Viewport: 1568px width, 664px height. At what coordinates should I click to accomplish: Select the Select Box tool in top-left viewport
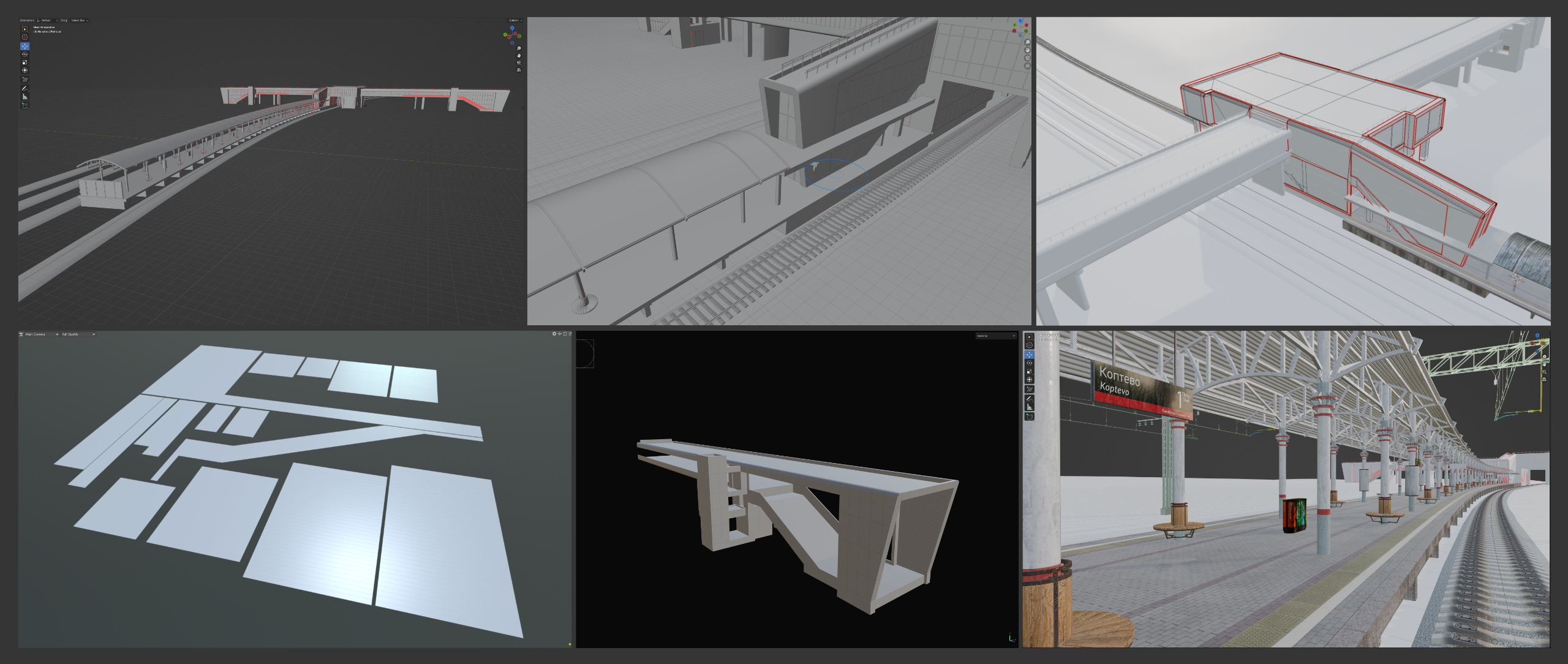click(24, 29)
